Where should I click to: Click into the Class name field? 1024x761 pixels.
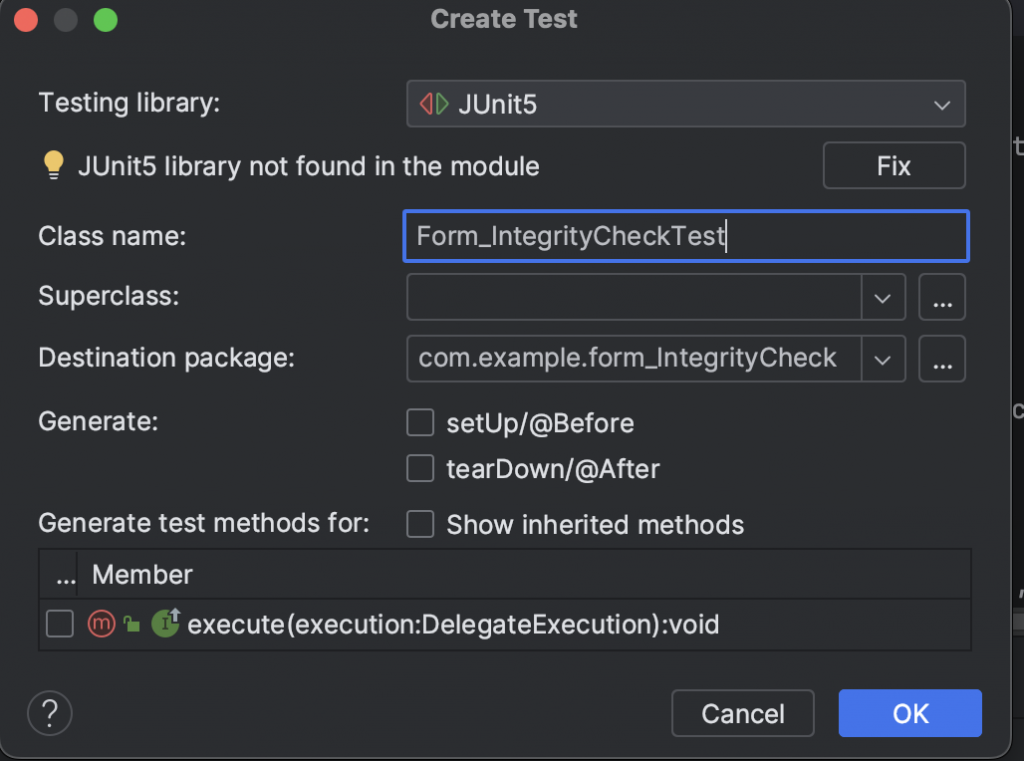pyautogui.click(x=685, y=236)
